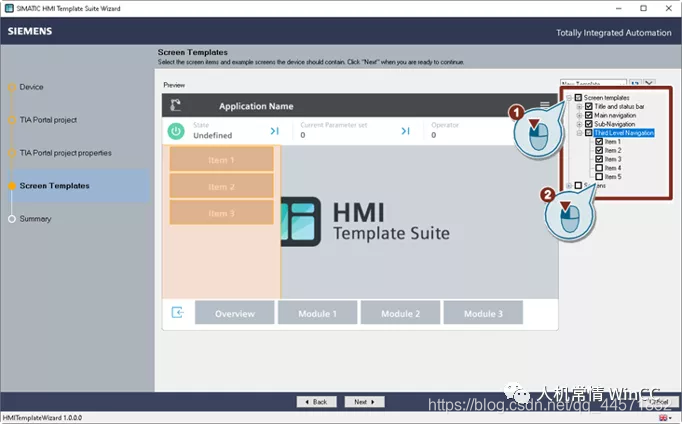Viewport: 682px width, 424px height.
Task: Expand the Screens tree node
Action: pyautogui.click(x=569, y=186)
